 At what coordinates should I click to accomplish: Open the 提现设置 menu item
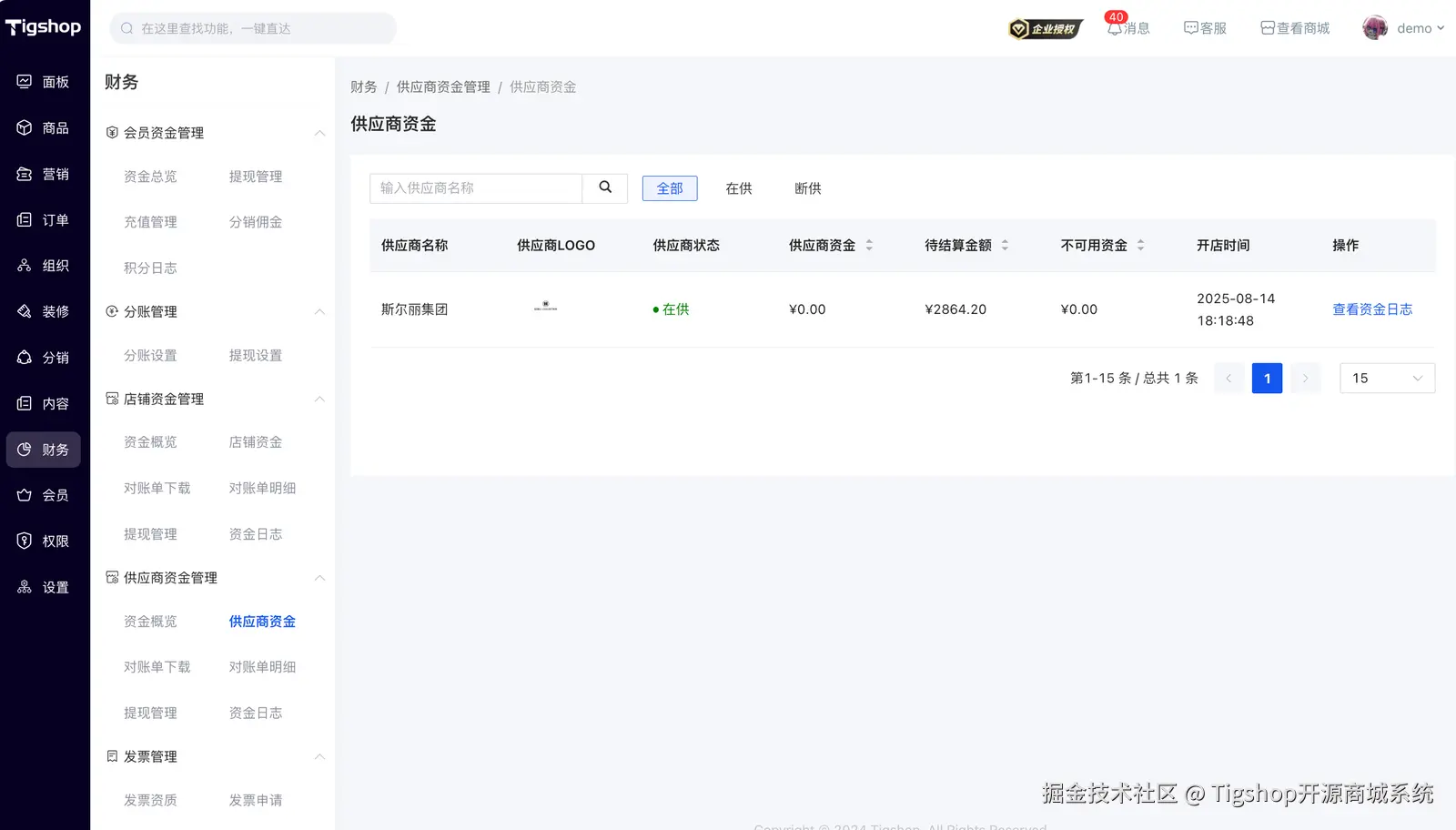tap(256, 356)
